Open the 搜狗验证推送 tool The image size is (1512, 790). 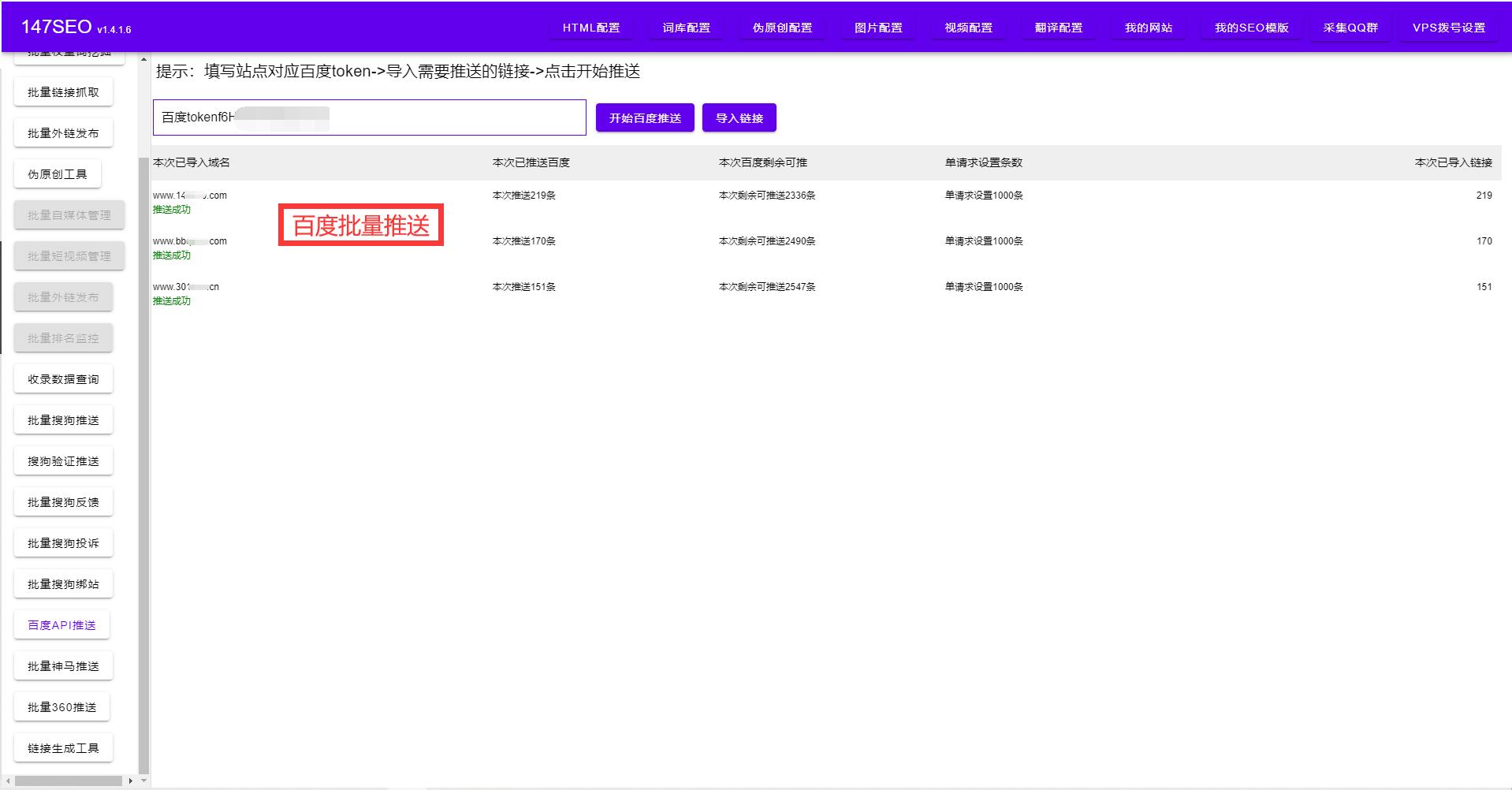(62, 460)
